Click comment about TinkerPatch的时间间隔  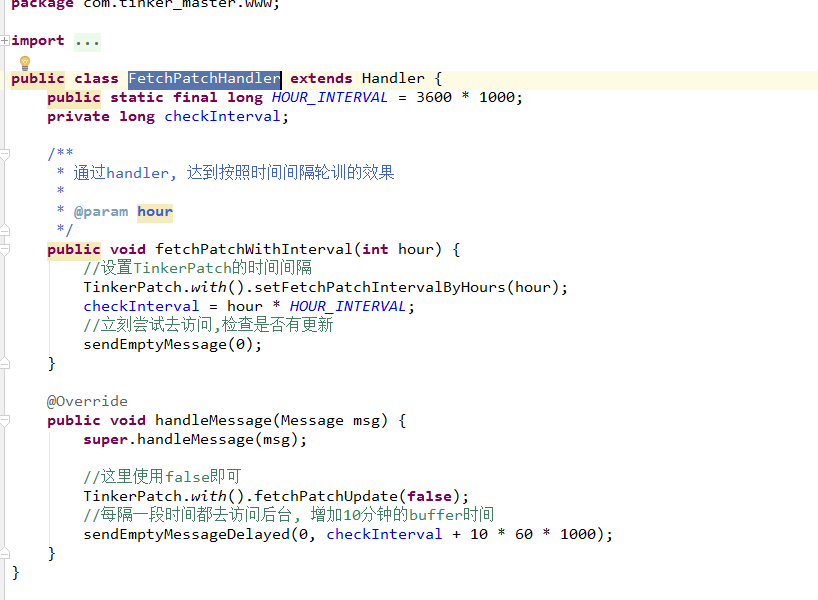tap(198, 268)
